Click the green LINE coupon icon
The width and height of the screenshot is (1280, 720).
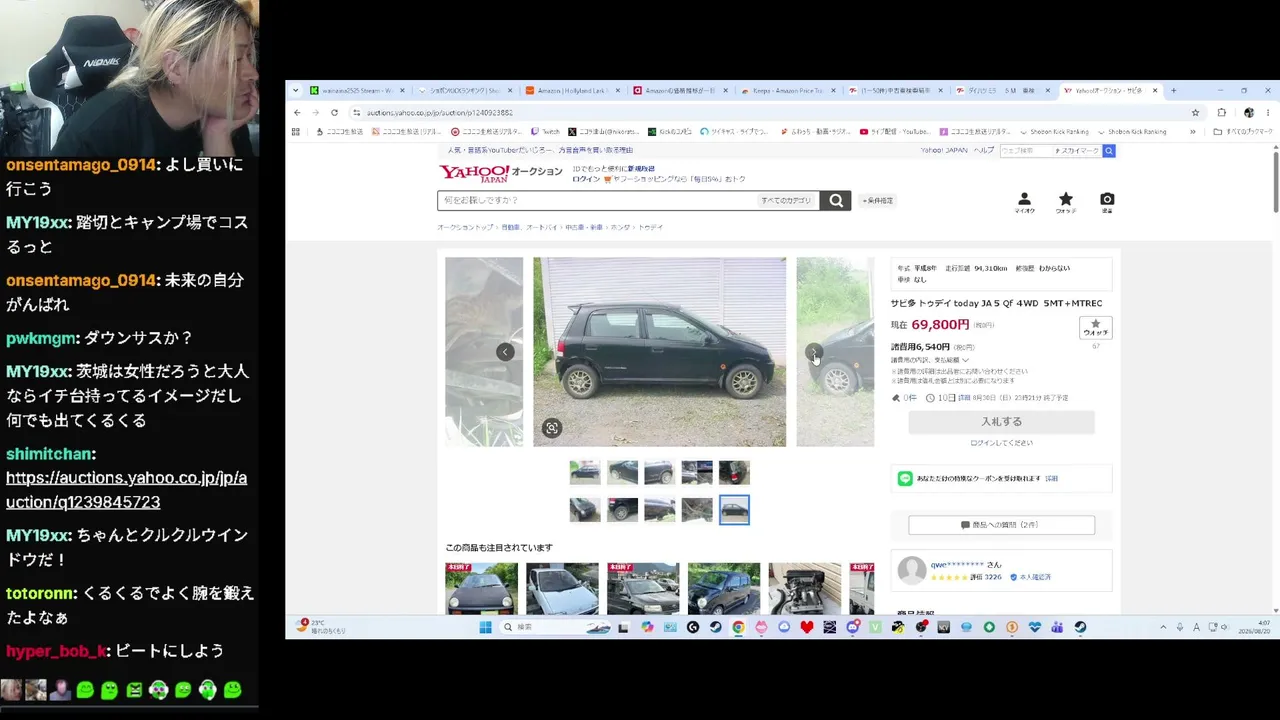[x=905, y=479]
